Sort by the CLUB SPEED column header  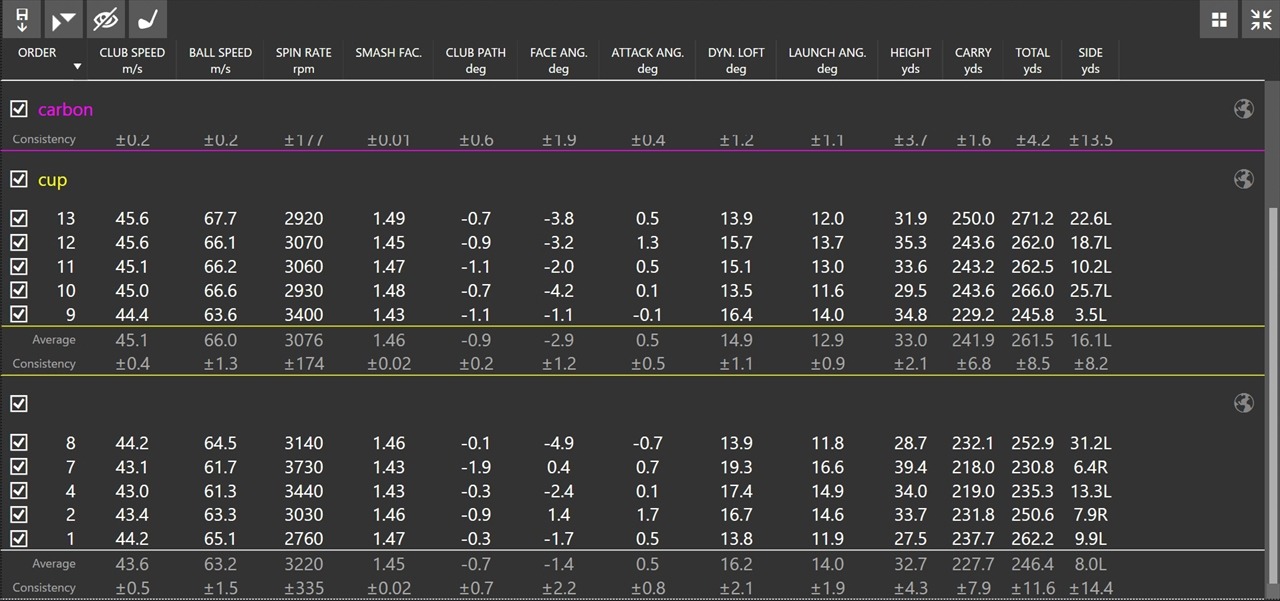pyautogui.click(x=132, y=60)
